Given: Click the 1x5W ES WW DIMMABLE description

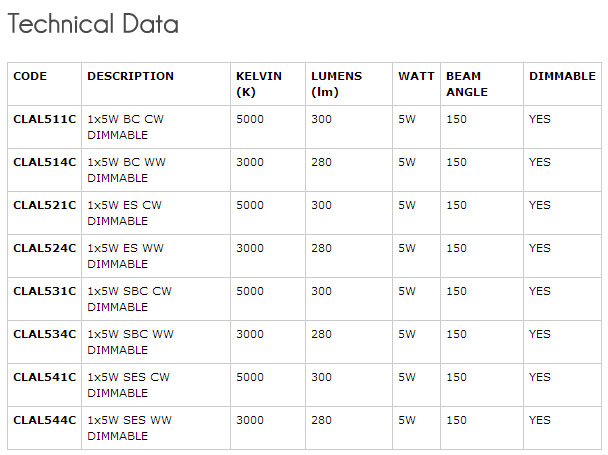Looking at the screenshot, I should click(x=125, y=256).
